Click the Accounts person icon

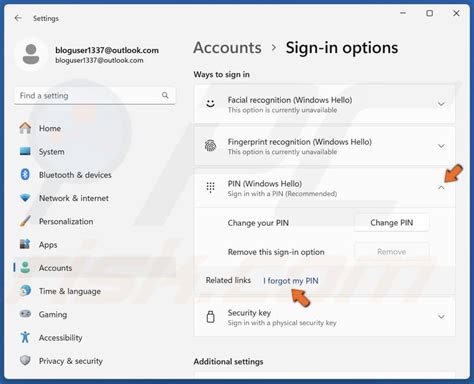coord(25,267)
